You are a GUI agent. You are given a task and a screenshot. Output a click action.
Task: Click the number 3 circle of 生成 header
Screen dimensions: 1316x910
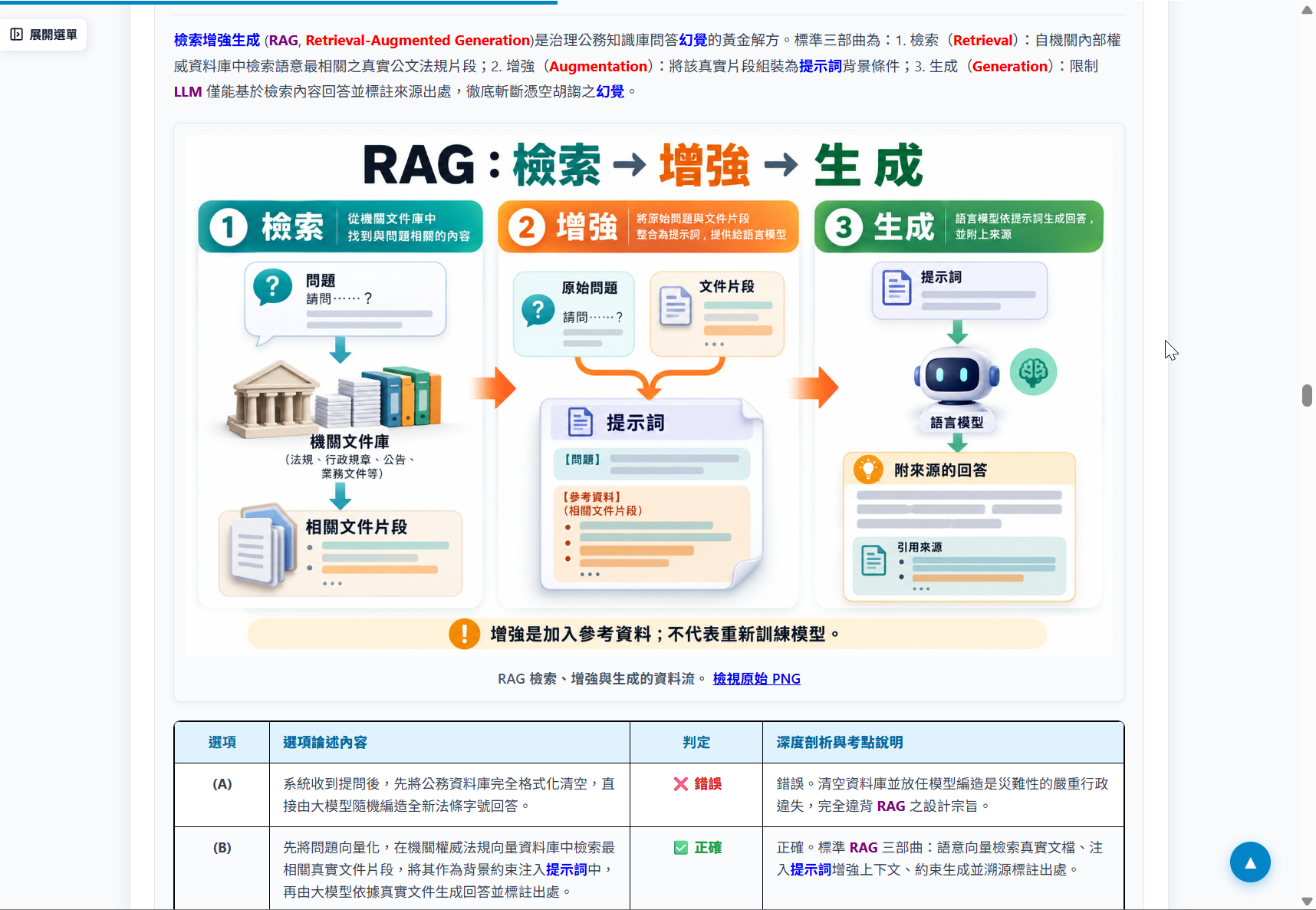pyautogui.click(x=844, y=228)
